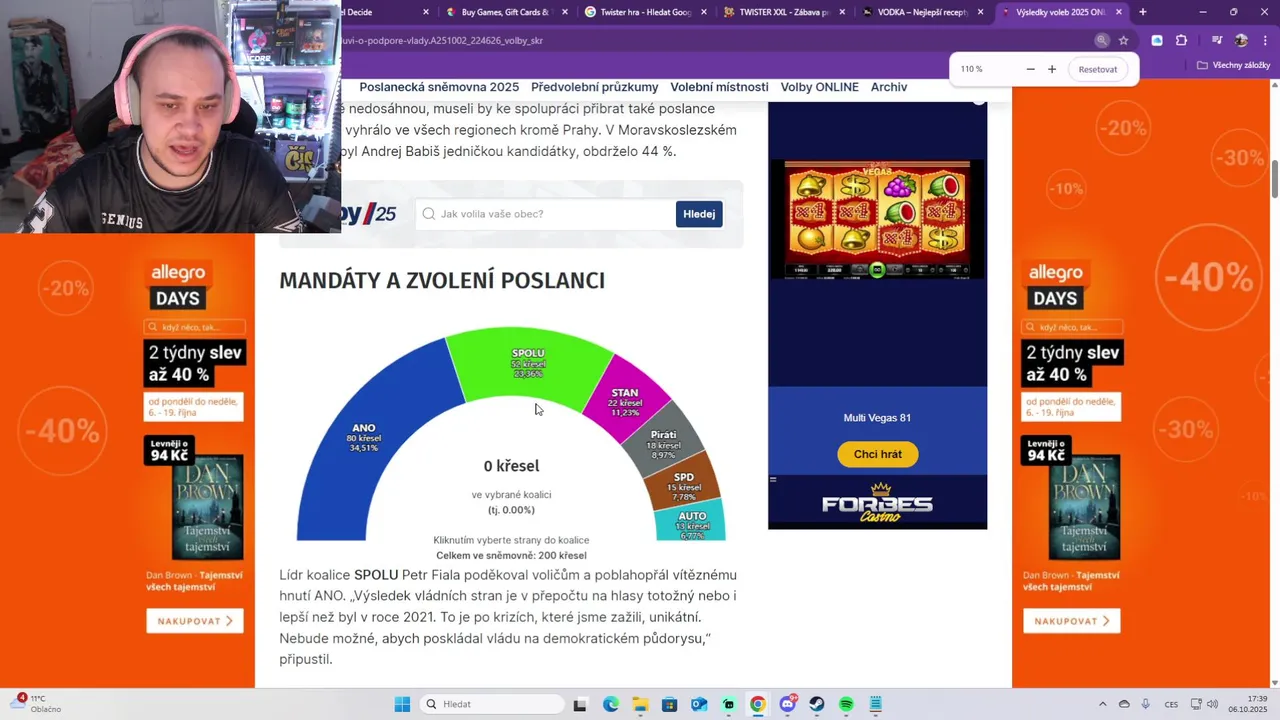Image resolution: width=1280 pixels, height=720 pixels.
Task: Select the SPOLU segment in the mandate chart
Action: 527,364
